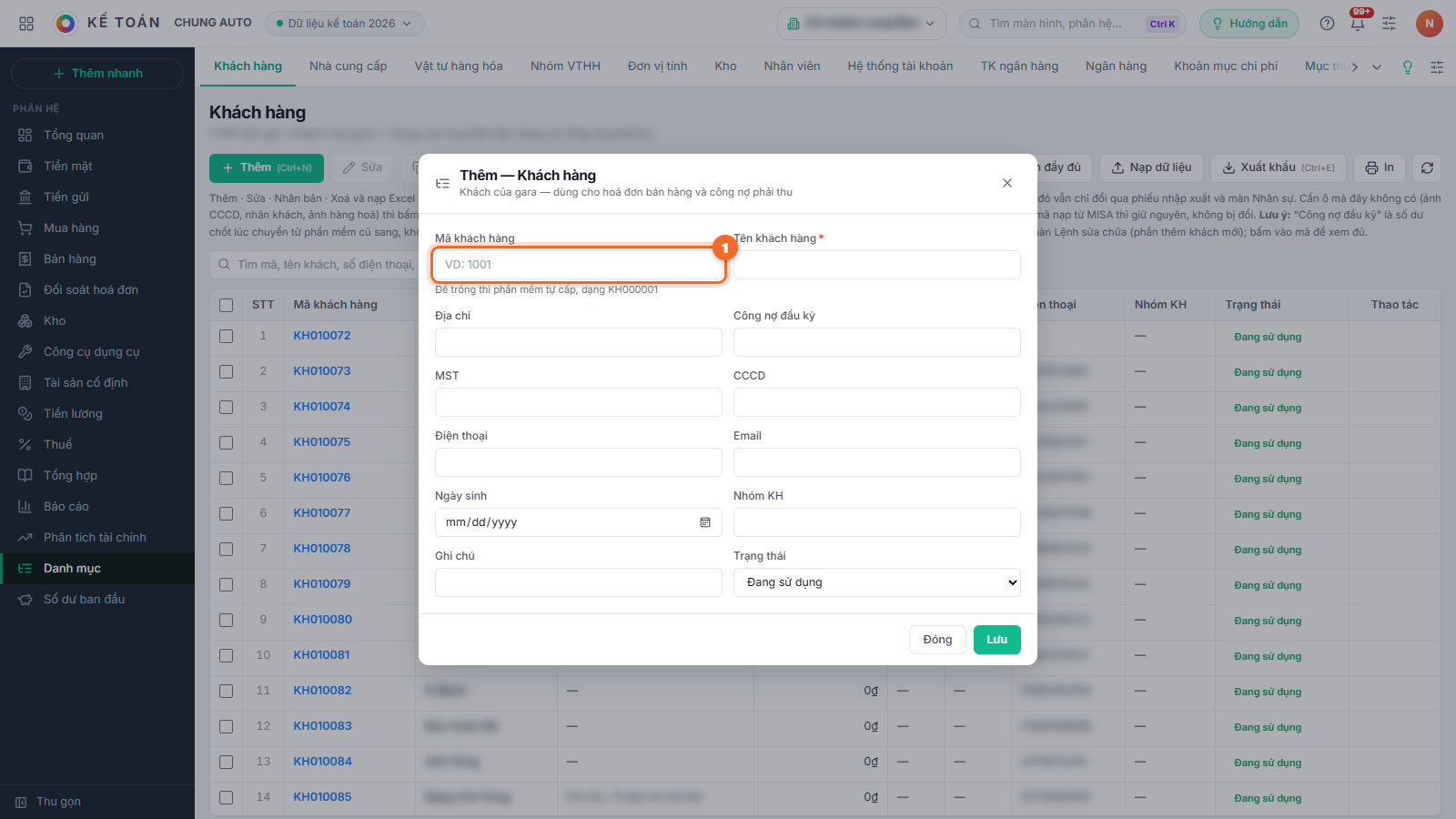The image size is (1456, 819).
Task: Click Xuất khẩu export button
Action: [1278, 167]
